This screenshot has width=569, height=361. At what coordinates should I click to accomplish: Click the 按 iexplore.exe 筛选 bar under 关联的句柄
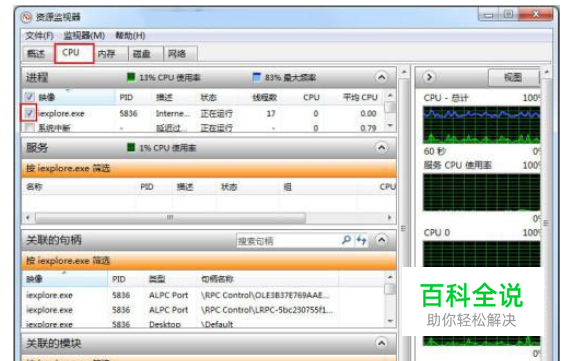pyautogui.click(x=209, y=261)
